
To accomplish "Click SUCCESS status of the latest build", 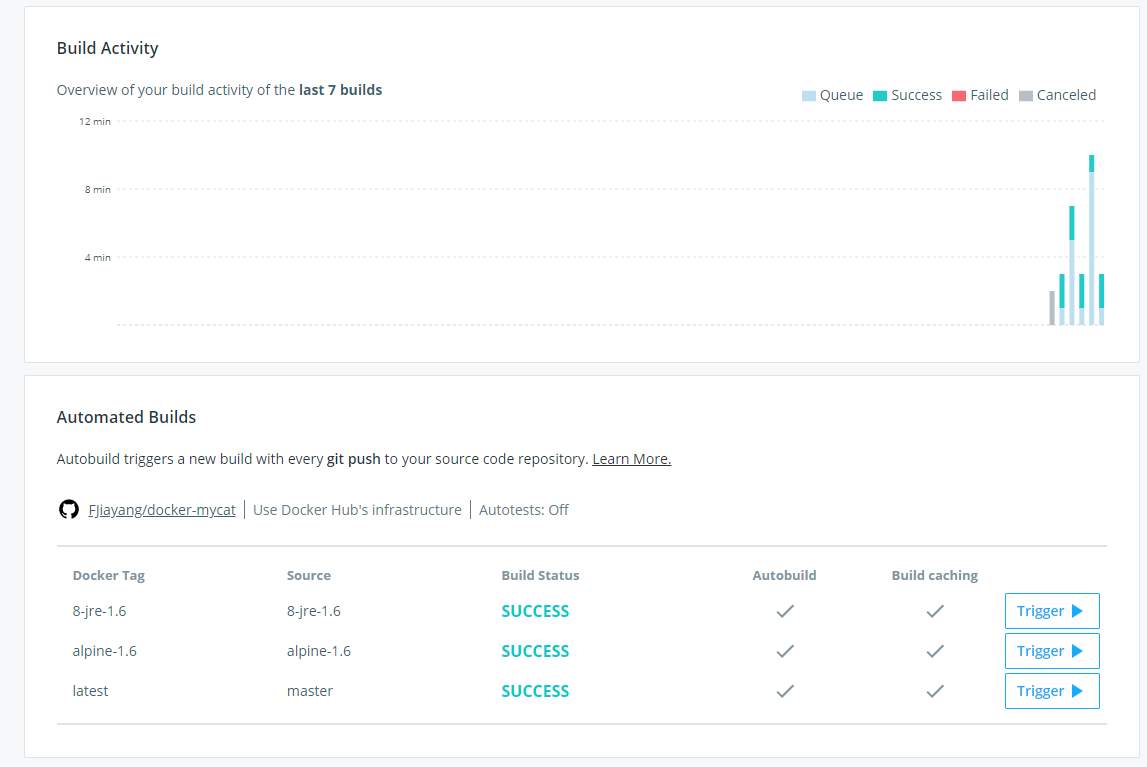I will click(x=535, y=691).
